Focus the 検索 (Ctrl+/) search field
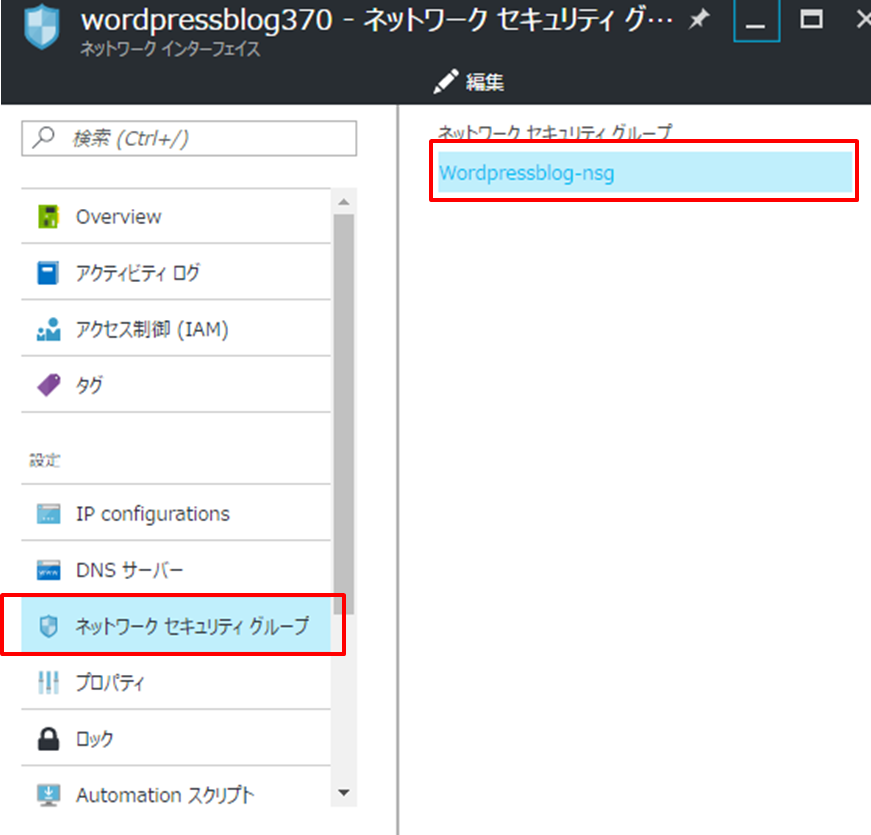The image size is (871, 835). [189, 138]
